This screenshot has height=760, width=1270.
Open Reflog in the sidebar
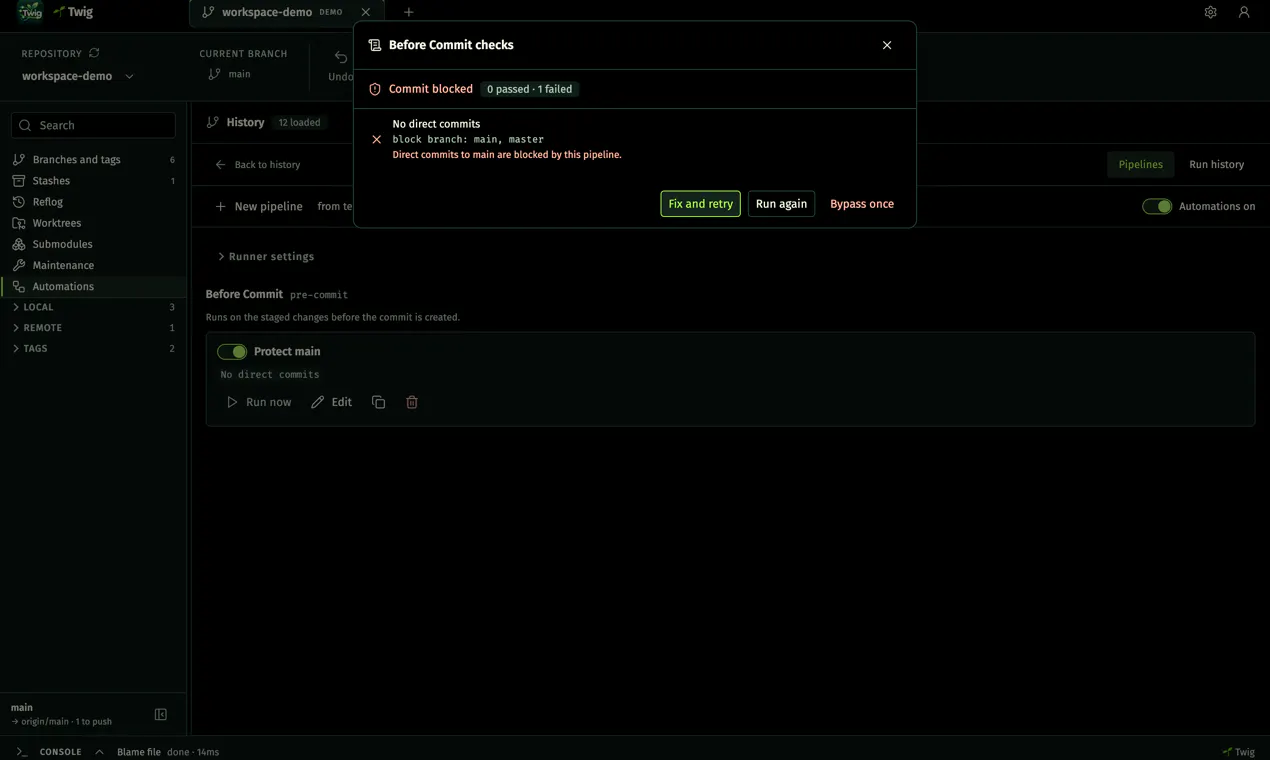(93, 202)
